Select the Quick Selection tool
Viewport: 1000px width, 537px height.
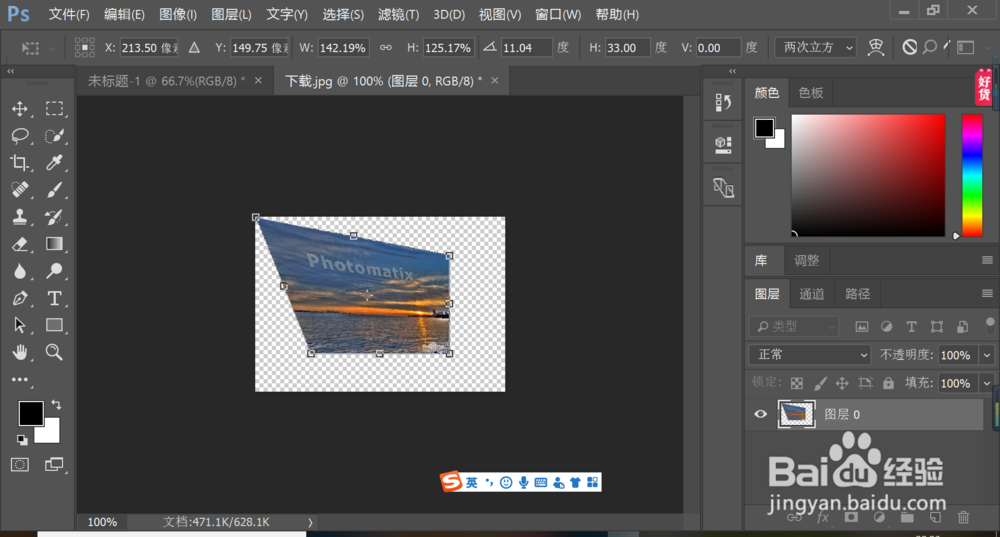click(x=54, y=136)
